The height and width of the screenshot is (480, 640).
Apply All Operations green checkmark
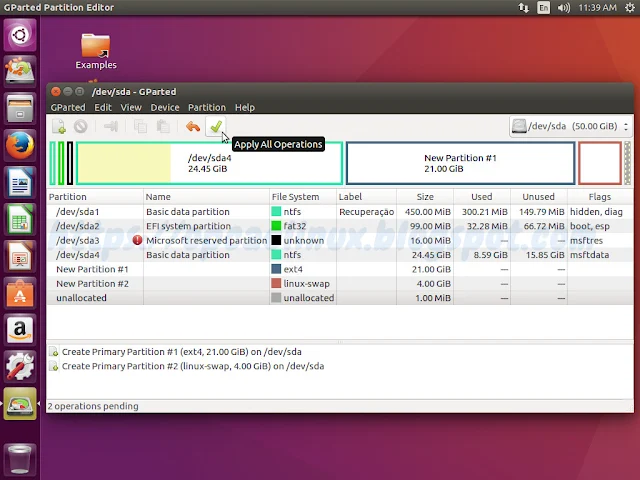pyautogui.click(x=216, y=127)
